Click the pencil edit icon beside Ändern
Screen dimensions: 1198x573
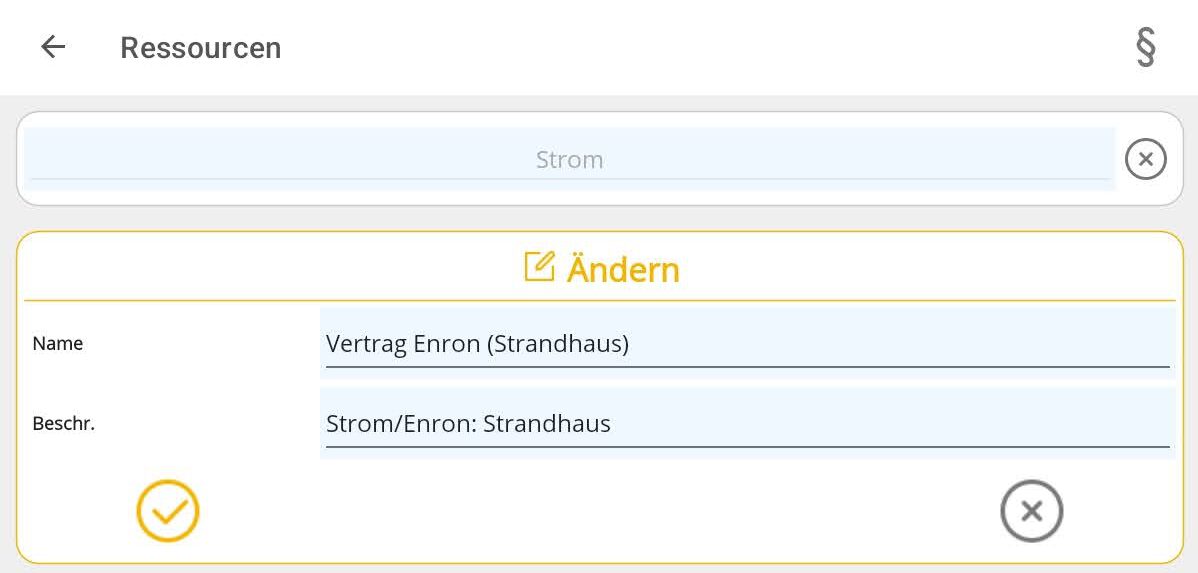coord(539,267)
